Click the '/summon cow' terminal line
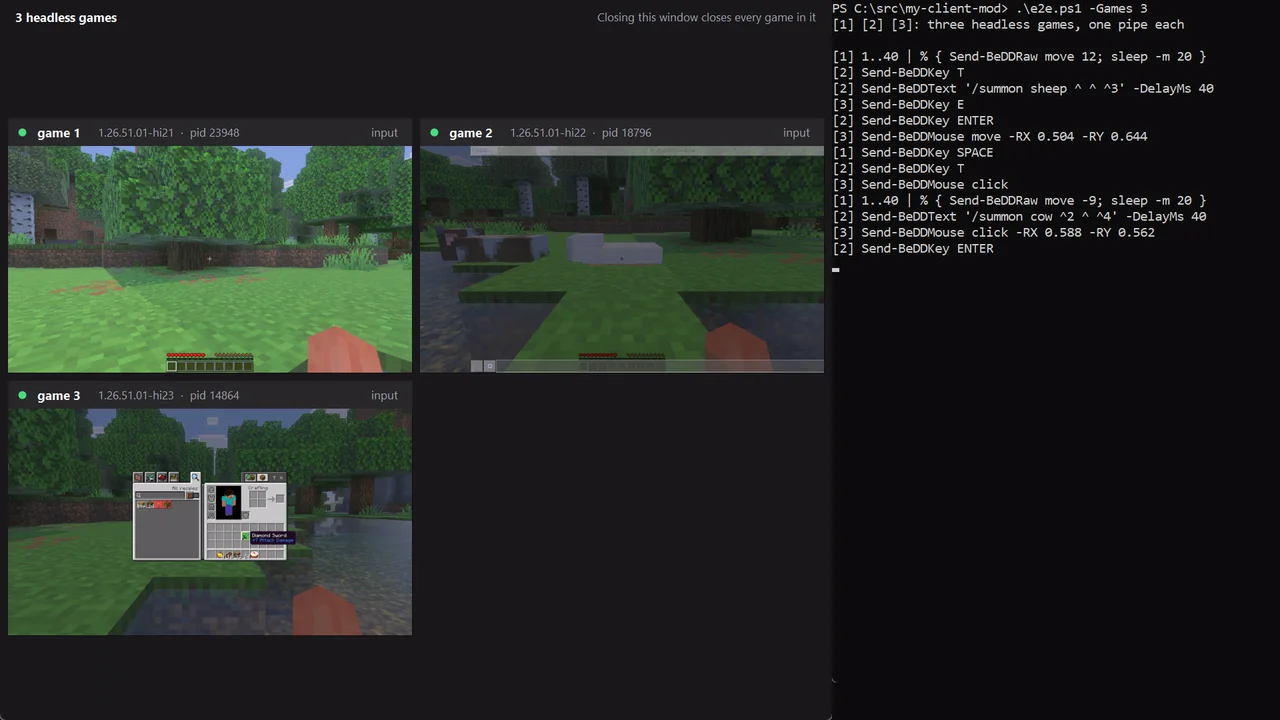 1019,216
